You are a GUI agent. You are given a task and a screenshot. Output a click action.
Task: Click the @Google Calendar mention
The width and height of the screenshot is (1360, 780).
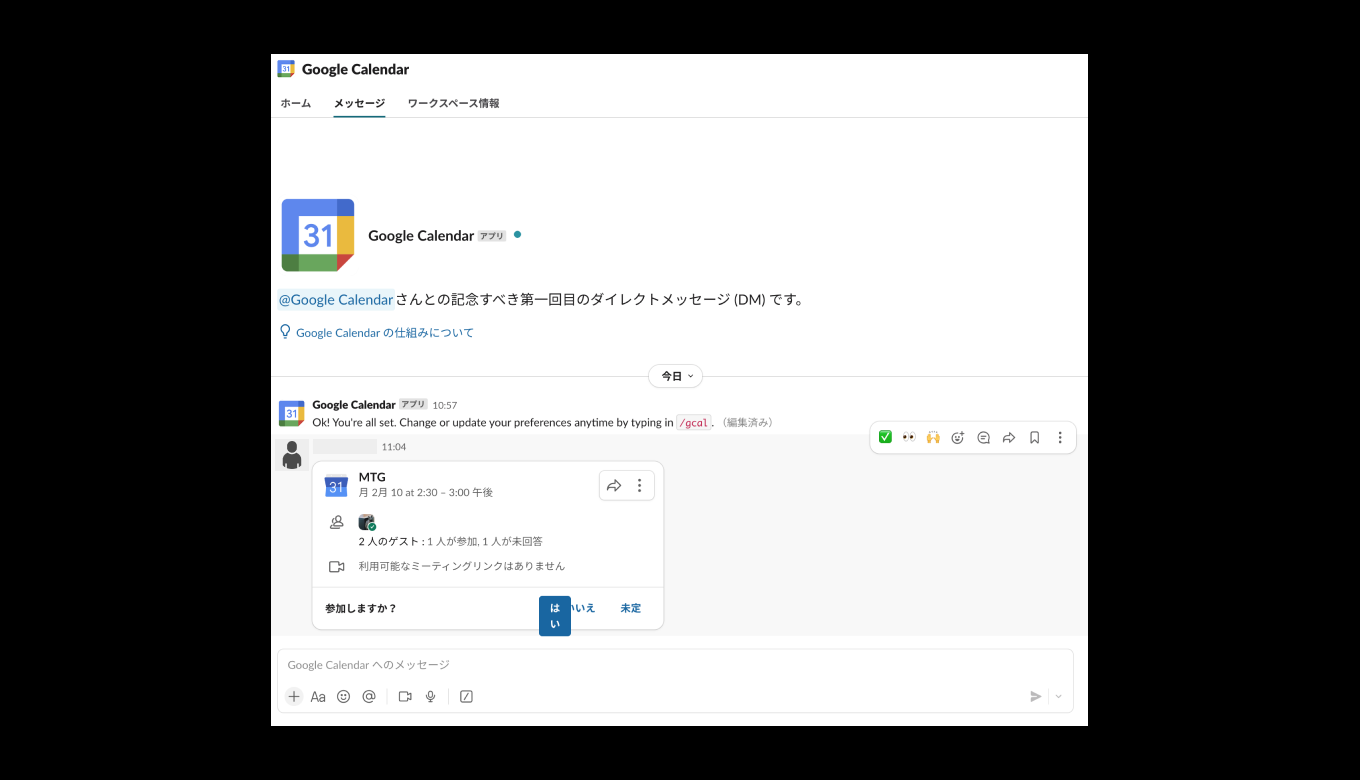tap(336, 299)
